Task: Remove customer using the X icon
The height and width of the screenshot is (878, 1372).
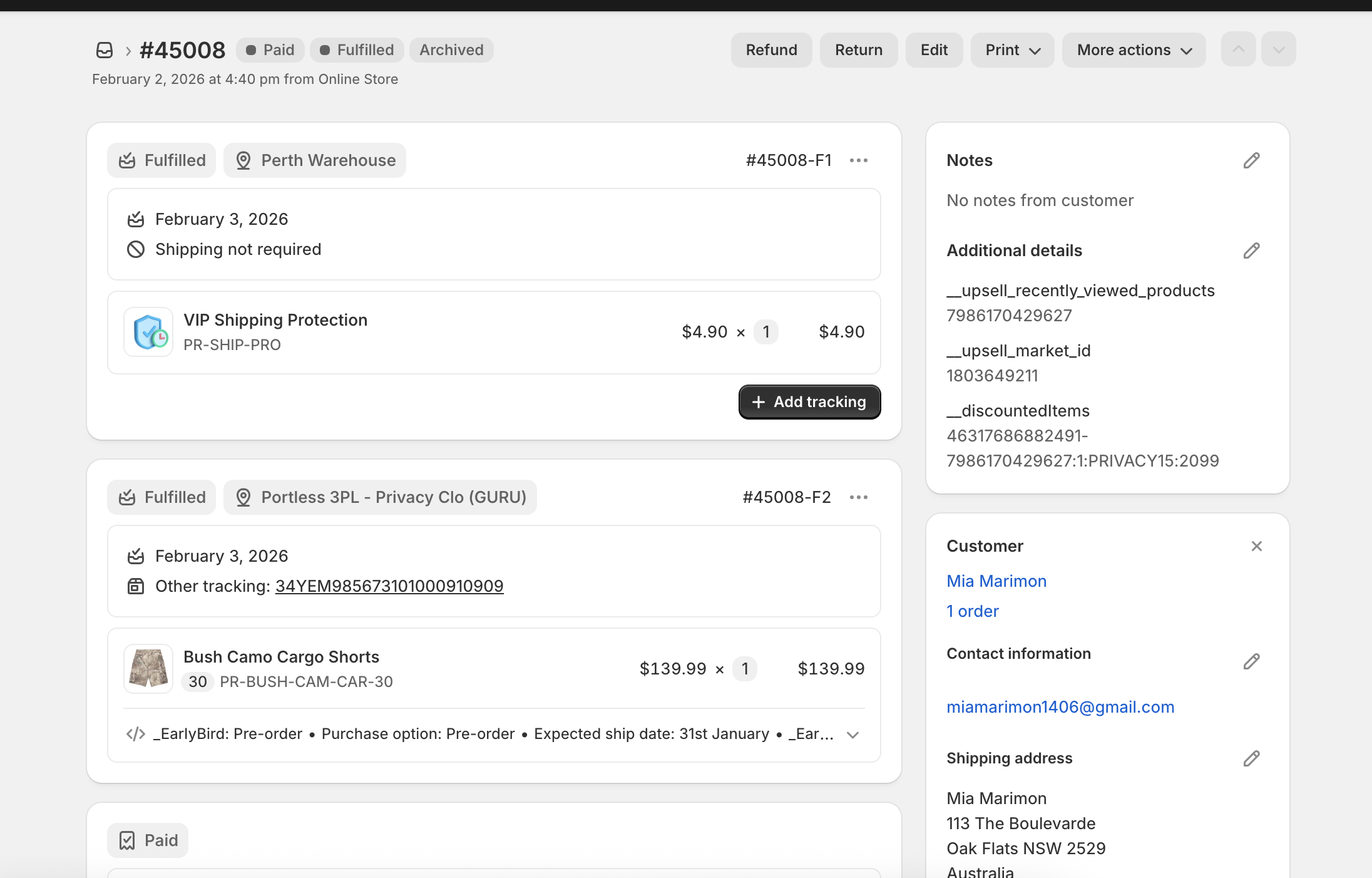Action: pos(1256,547)
